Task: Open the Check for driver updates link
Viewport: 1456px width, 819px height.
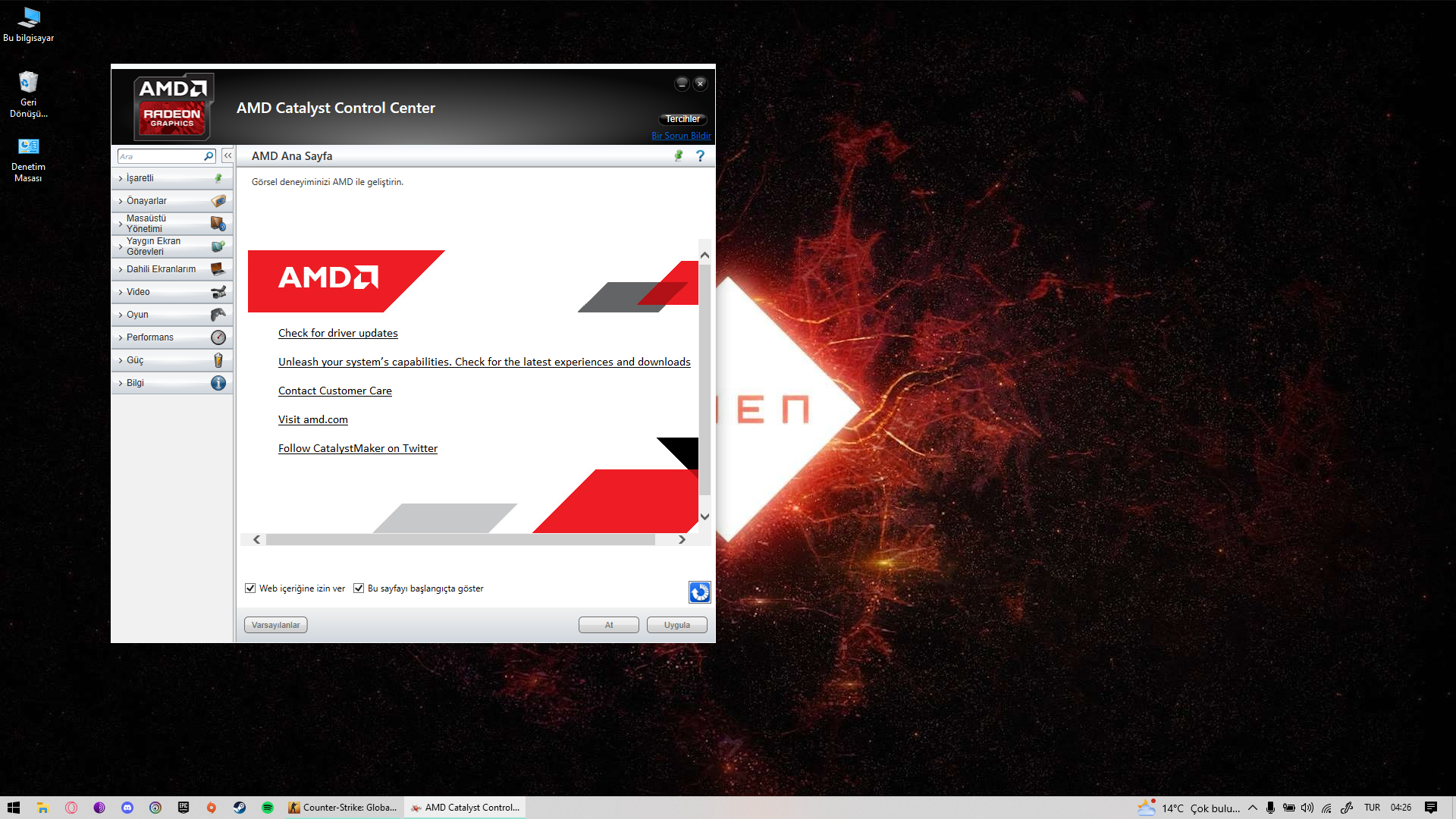Action: [338, 333]
